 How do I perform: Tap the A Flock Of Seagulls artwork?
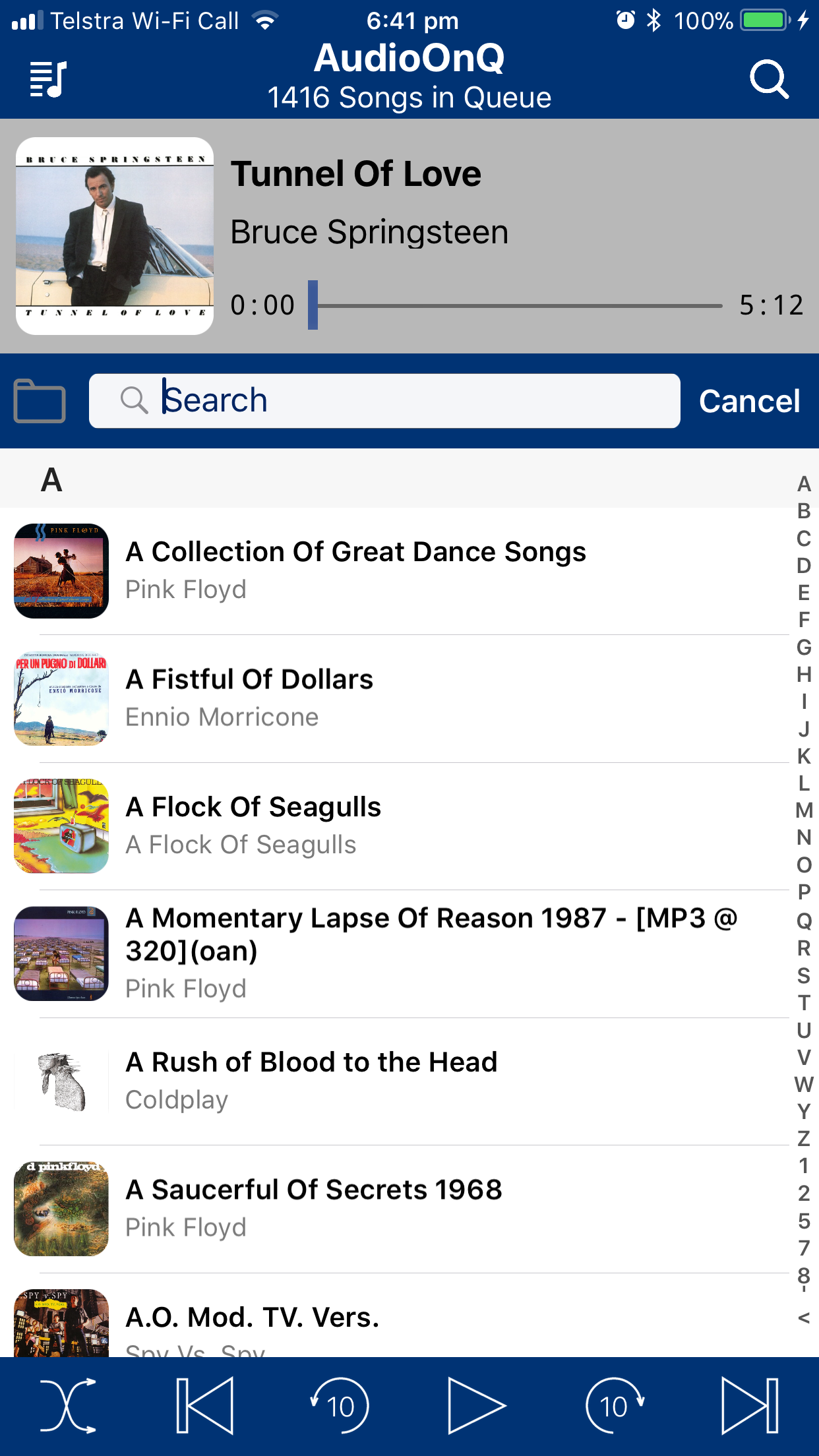click(61, 826)
